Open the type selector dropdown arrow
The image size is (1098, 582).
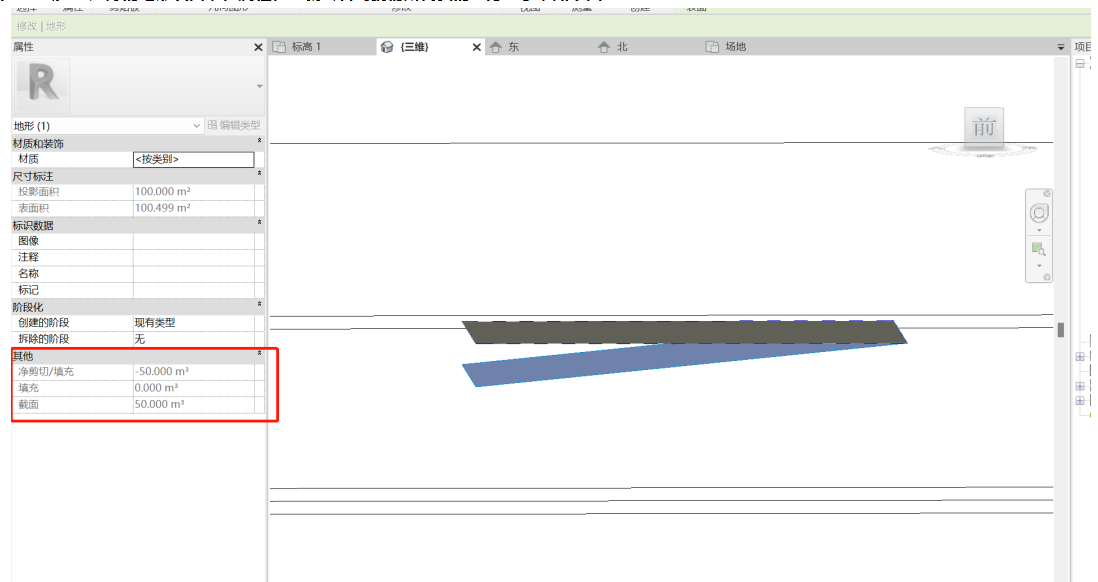260,86
